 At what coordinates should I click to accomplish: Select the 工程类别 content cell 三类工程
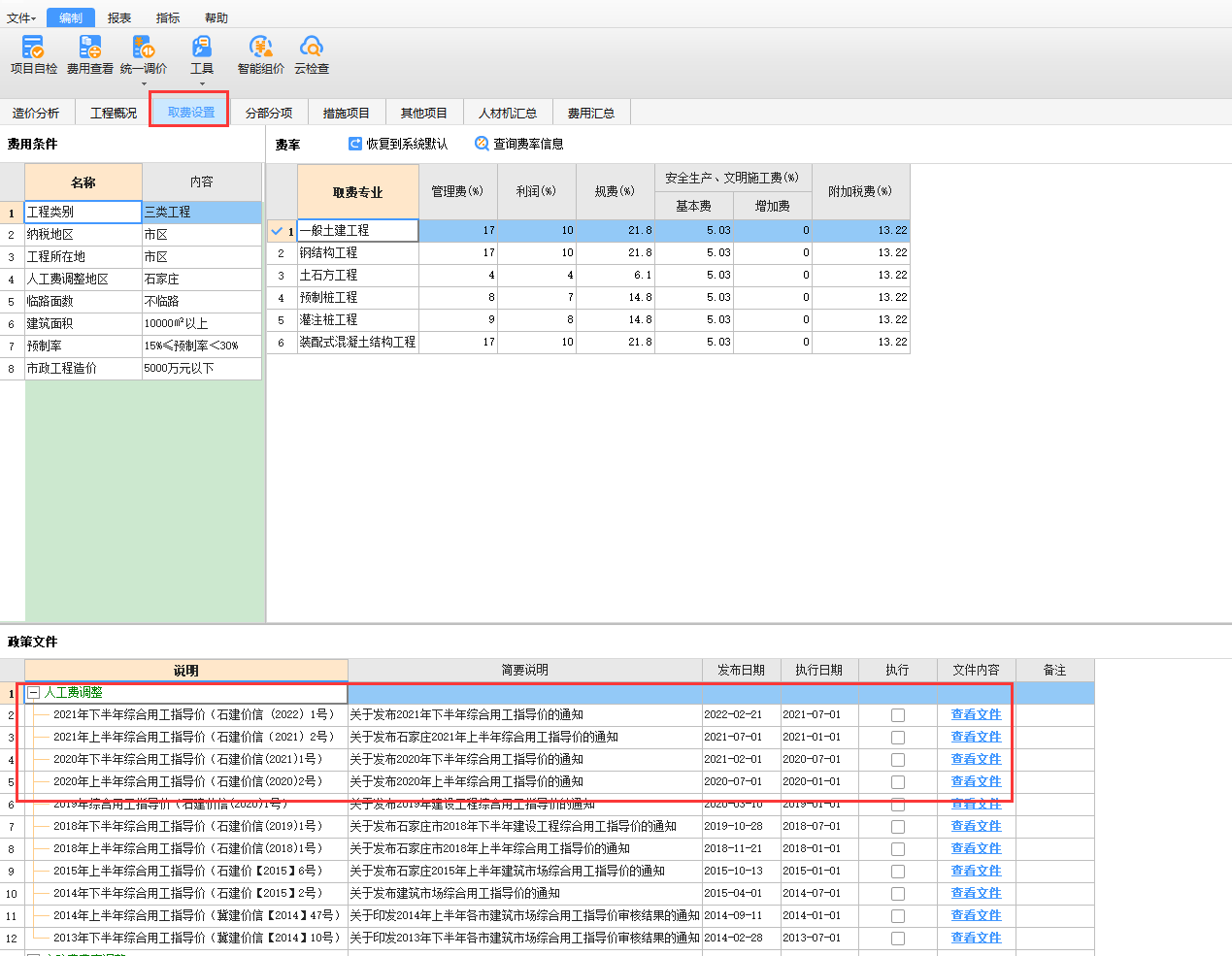point(201,212)
